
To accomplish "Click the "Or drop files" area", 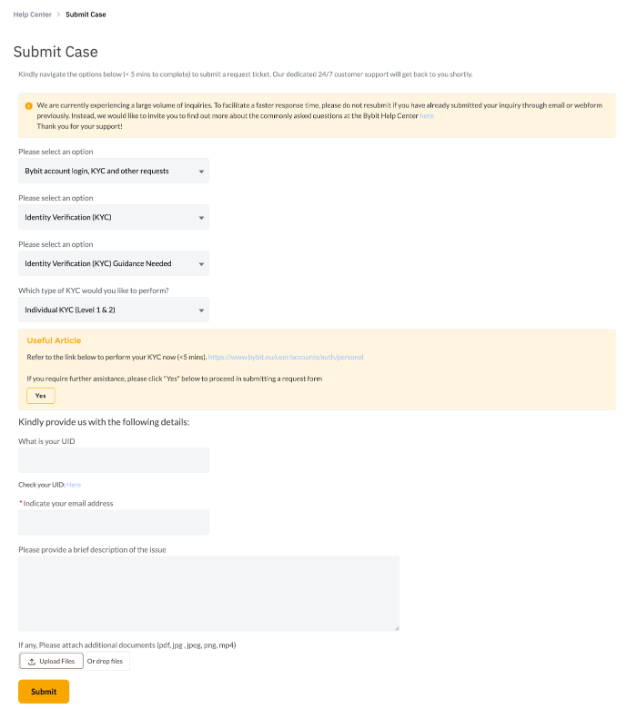I will pyautogui.click(x=105, y=661).
